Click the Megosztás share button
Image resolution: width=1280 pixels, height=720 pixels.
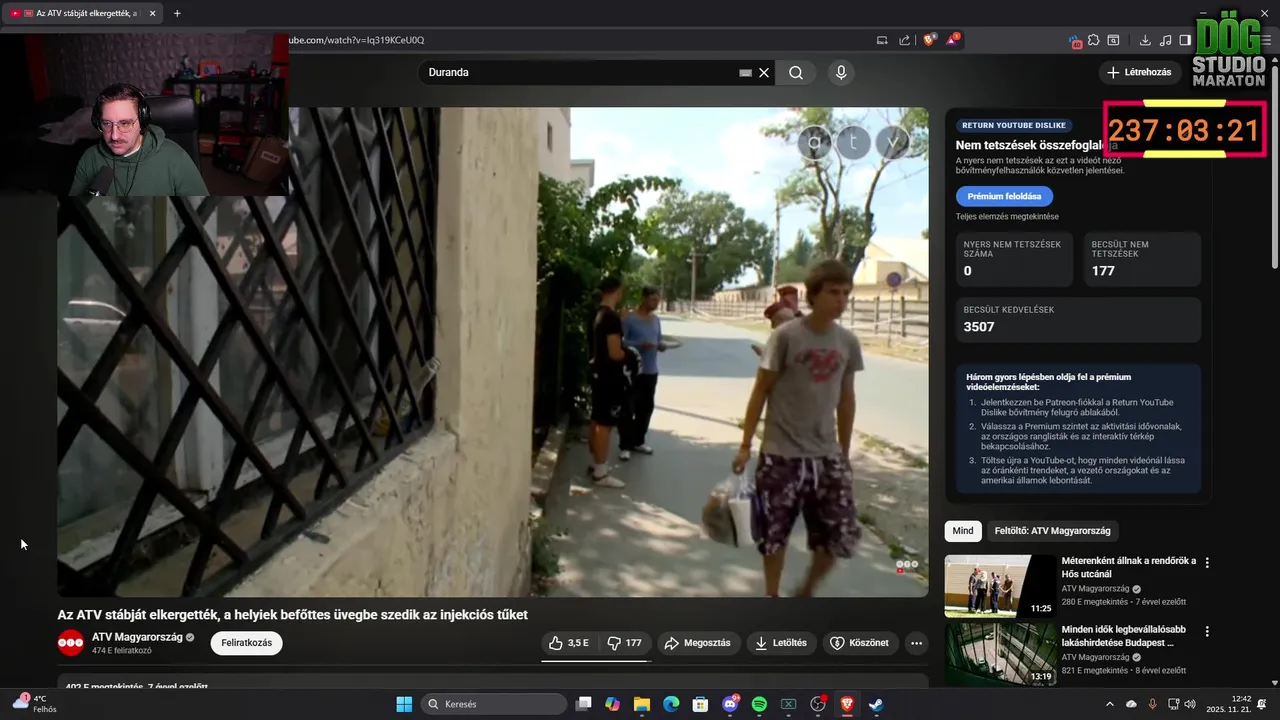pos(698,643)
